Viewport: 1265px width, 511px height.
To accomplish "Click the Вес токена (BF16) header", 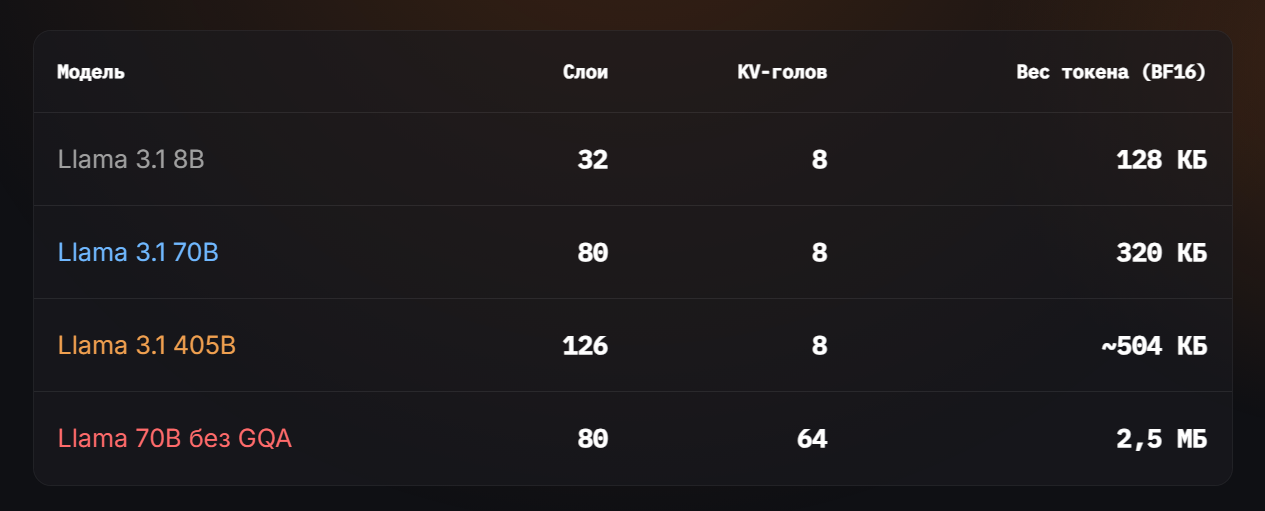I will pos(1111,72).
